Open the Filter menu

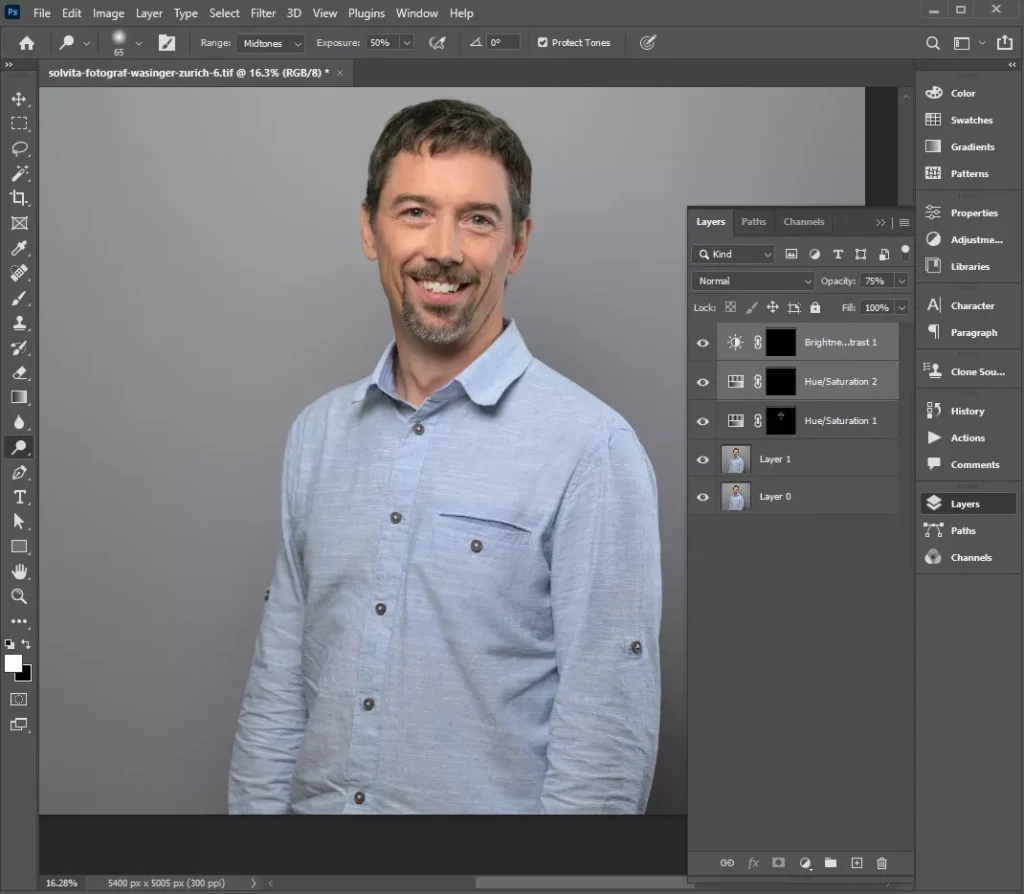263,13
